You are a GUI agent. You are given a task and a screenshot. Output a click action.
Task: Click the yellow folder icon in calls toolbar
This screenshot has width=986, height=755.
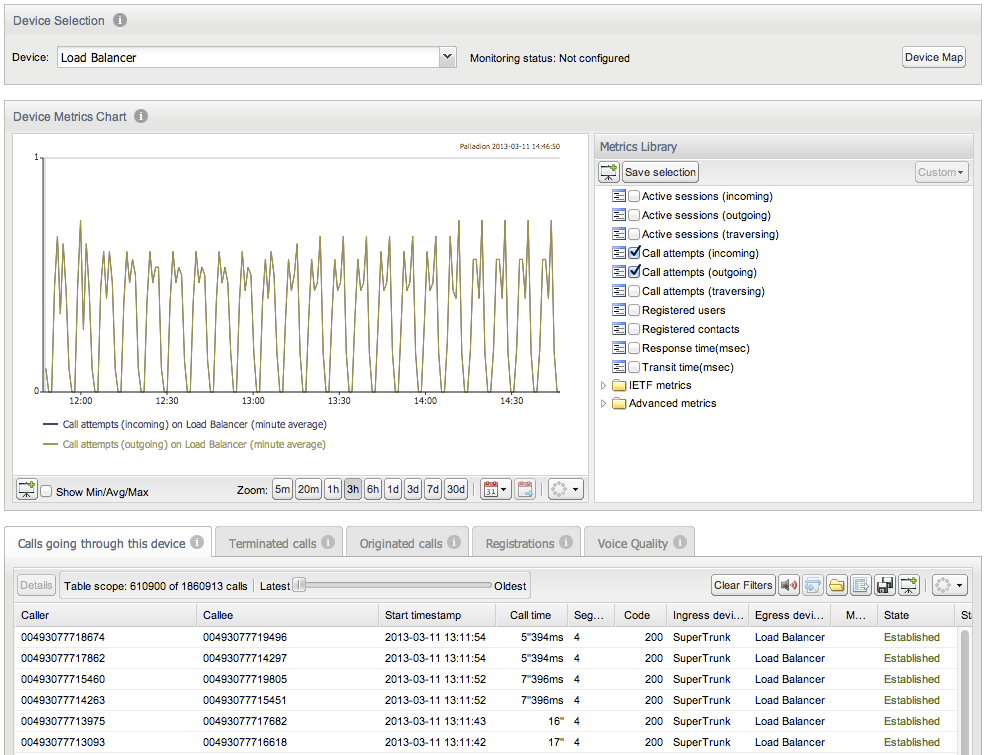[836, 585]
